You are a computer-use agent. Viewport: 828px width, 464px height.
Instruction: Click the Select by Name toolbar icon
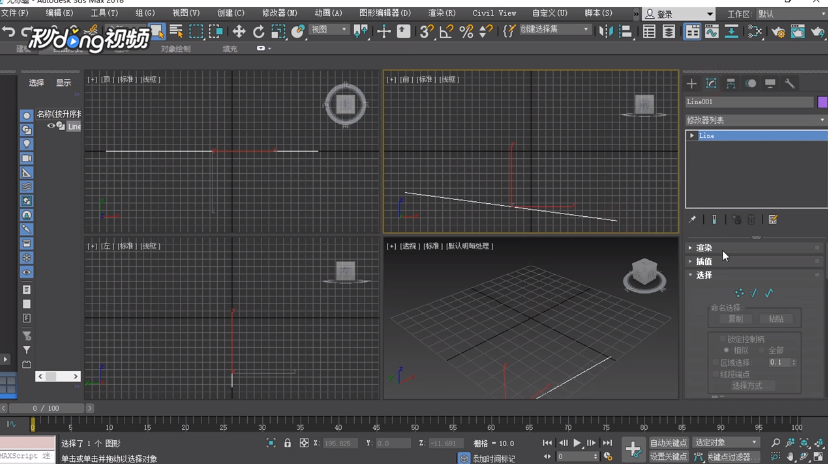(176, 32)
